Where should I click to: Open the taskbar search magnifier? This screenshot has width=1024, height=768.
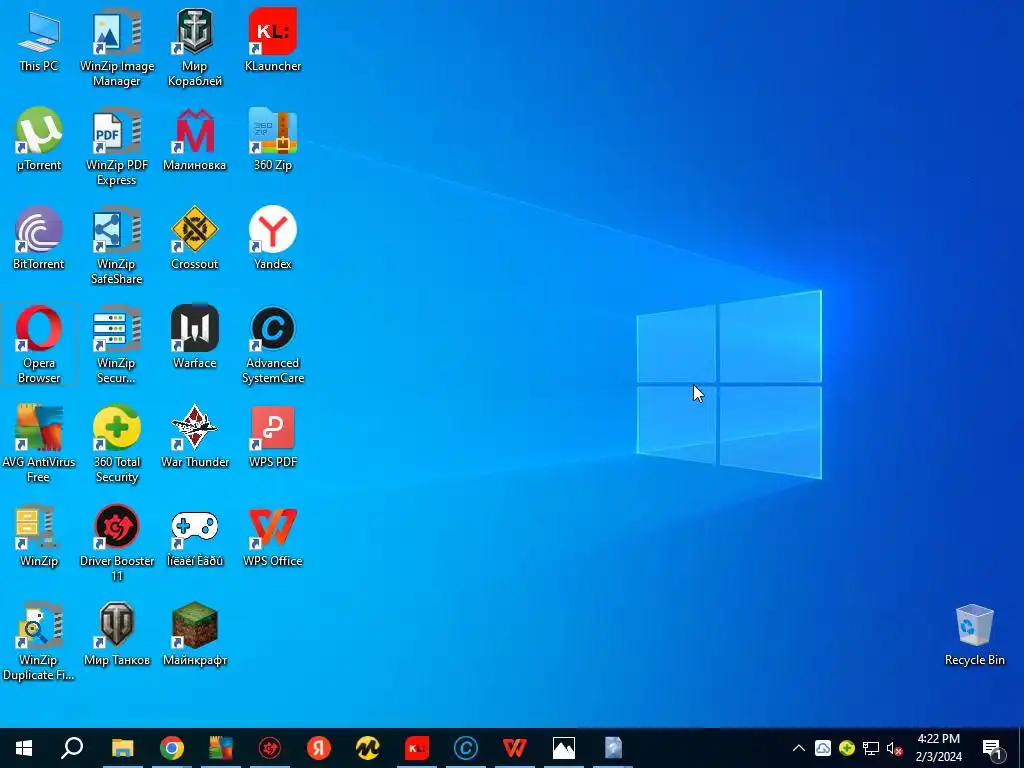pos(72,748)
